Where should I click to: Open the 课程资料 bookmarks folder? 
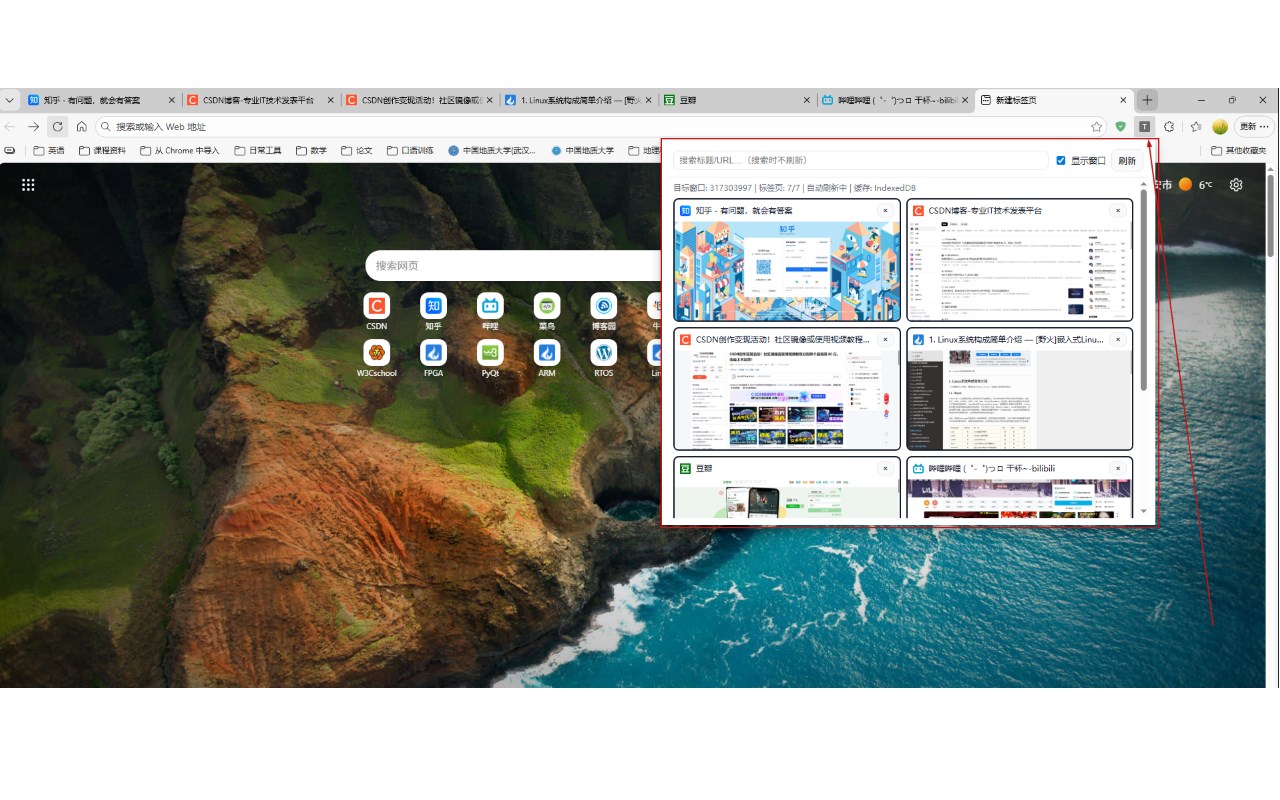[102, 151]
